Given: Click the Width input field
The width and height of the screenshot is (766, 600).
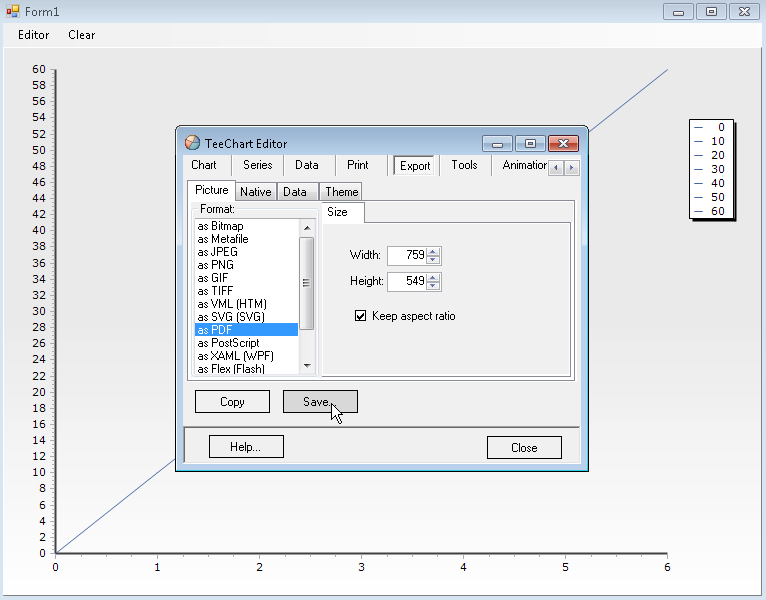Looking at the screenshot, I should pos(407,255).
